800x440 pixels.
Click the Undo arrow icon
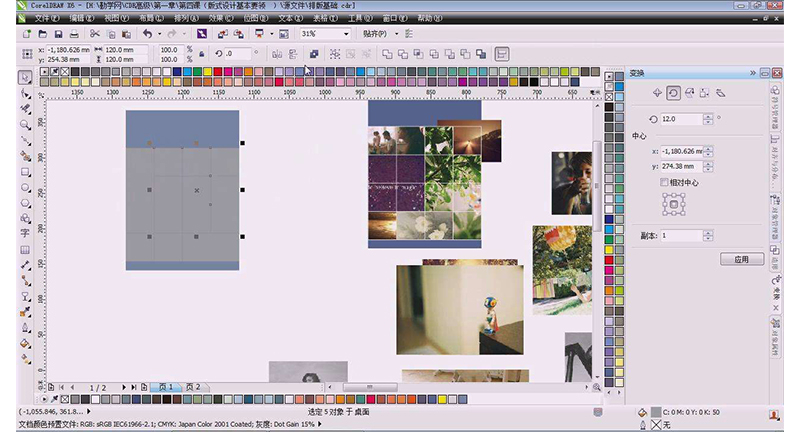point(147,34)
